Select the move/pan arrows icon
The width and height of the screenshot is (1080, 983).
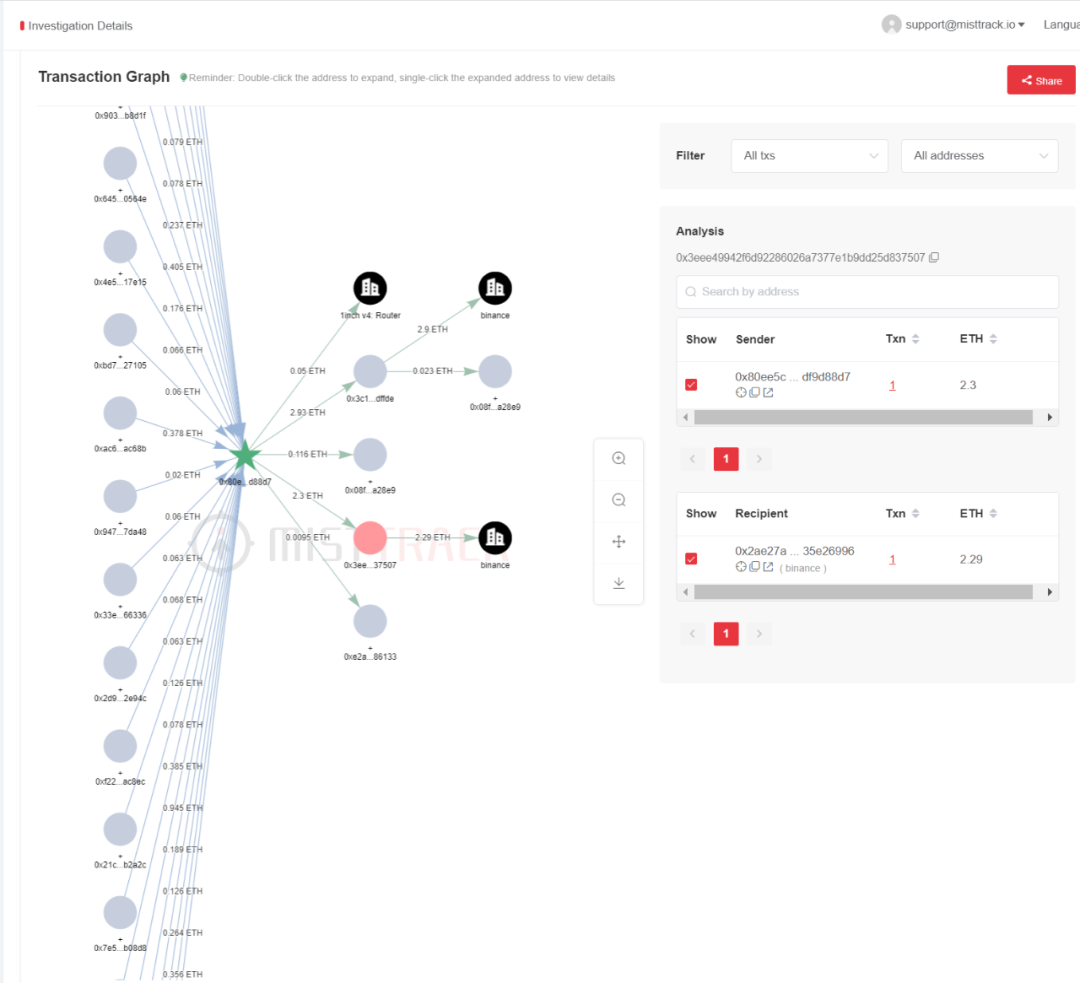point(619,541)
